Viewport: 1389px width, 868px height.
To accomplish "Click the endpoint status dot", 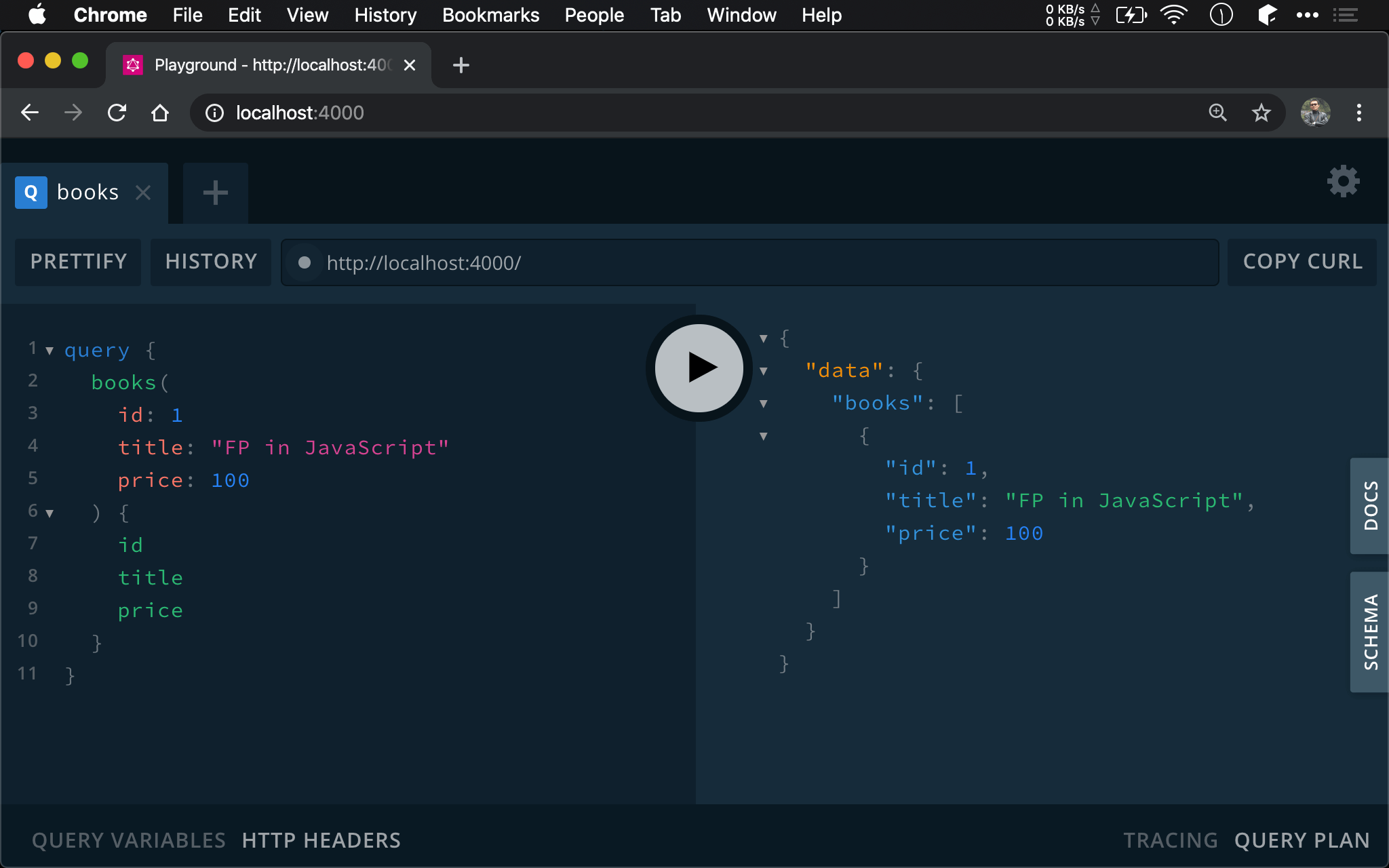I will click(305, 262).
